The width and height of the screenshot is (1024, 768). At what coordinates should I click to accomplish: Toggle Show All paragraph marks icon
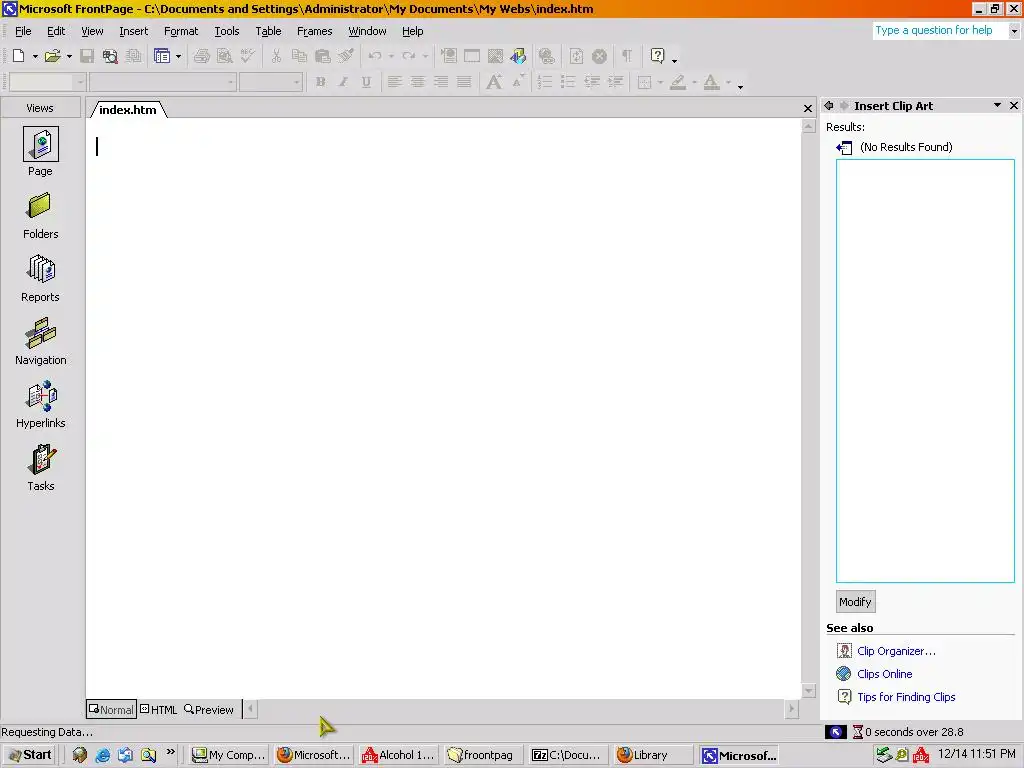[x=627, y=56]
